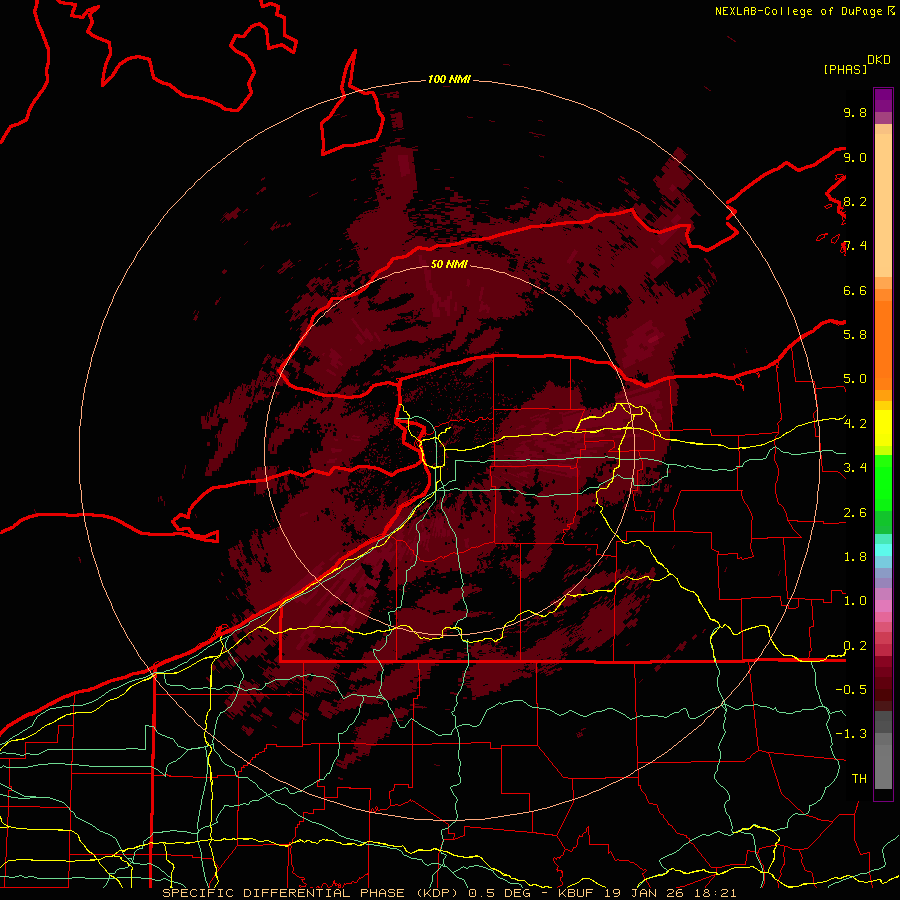Select the 8.2 value on the color scale
This screenshot has height=900, width=900.
point(855,201)
